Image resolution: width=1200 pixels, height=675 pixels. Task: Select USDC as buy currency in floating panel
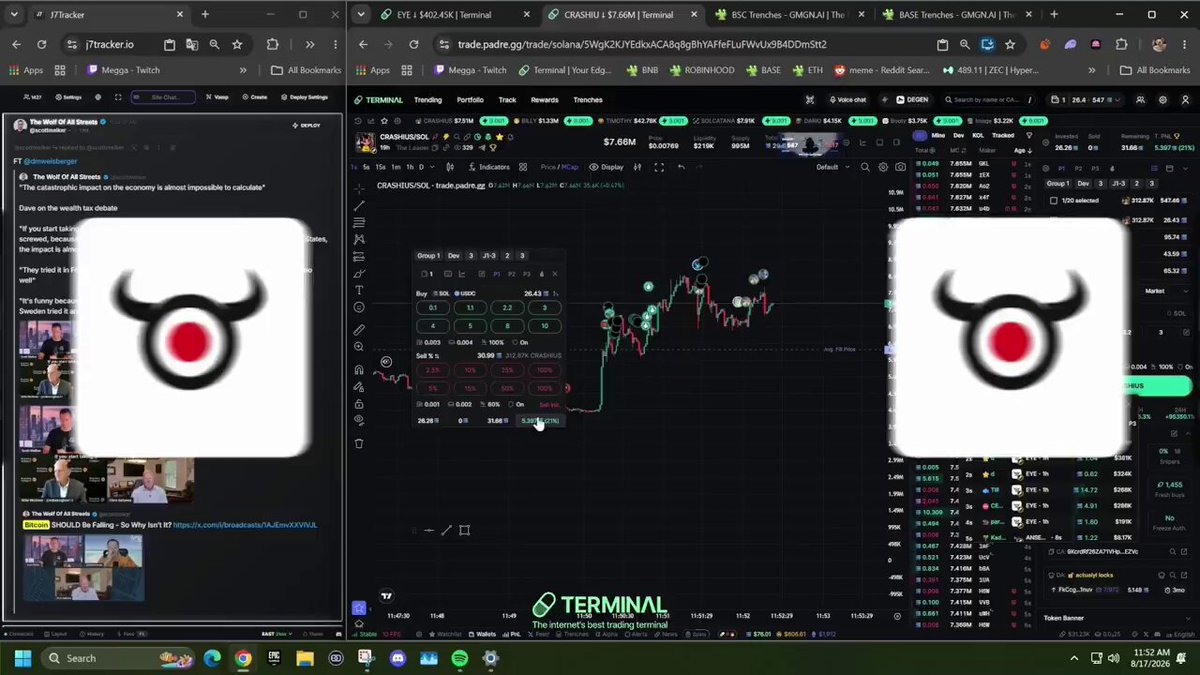coord(465,293)
